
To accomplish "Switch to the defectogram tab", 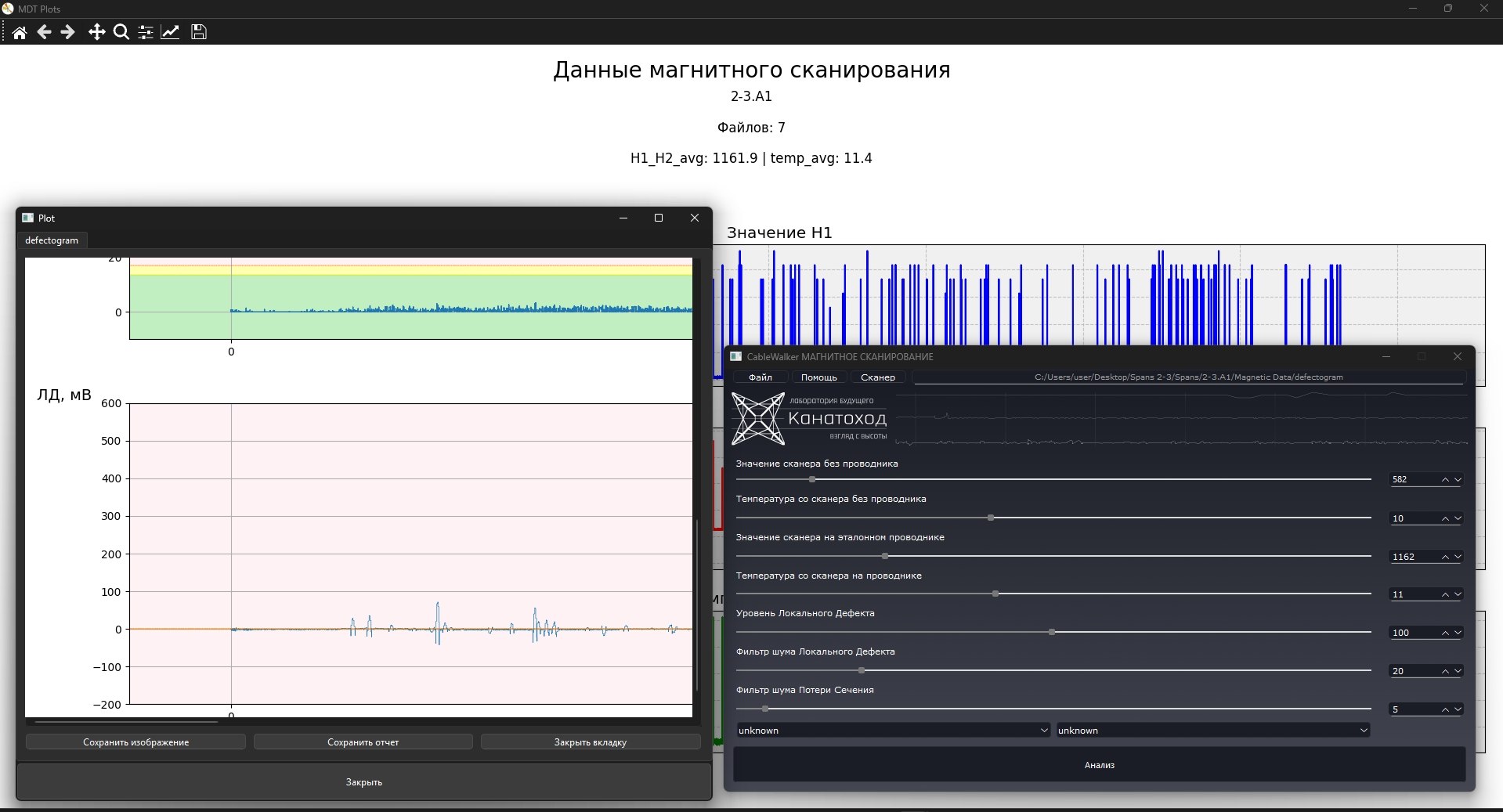I will [x=52, y=240].
